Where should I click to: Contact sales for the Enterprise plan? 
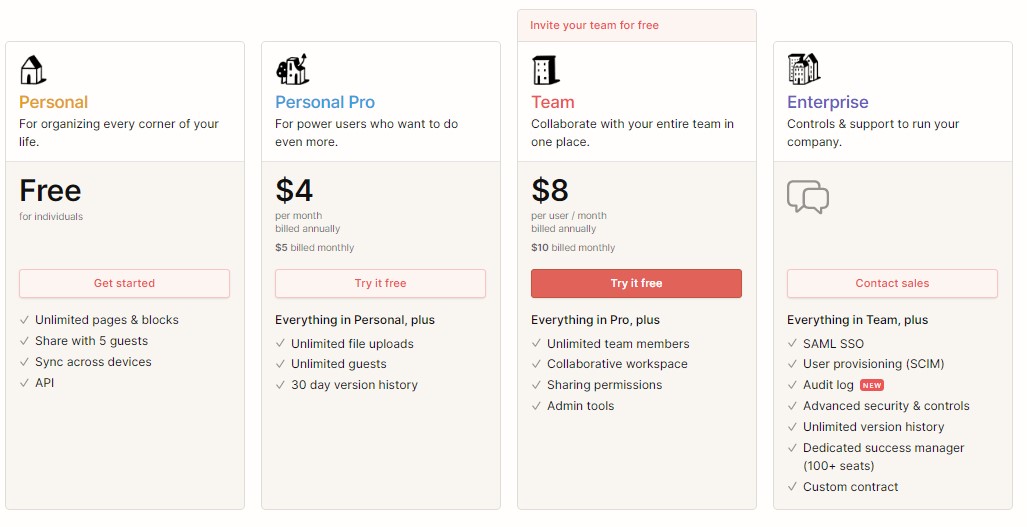892,283
